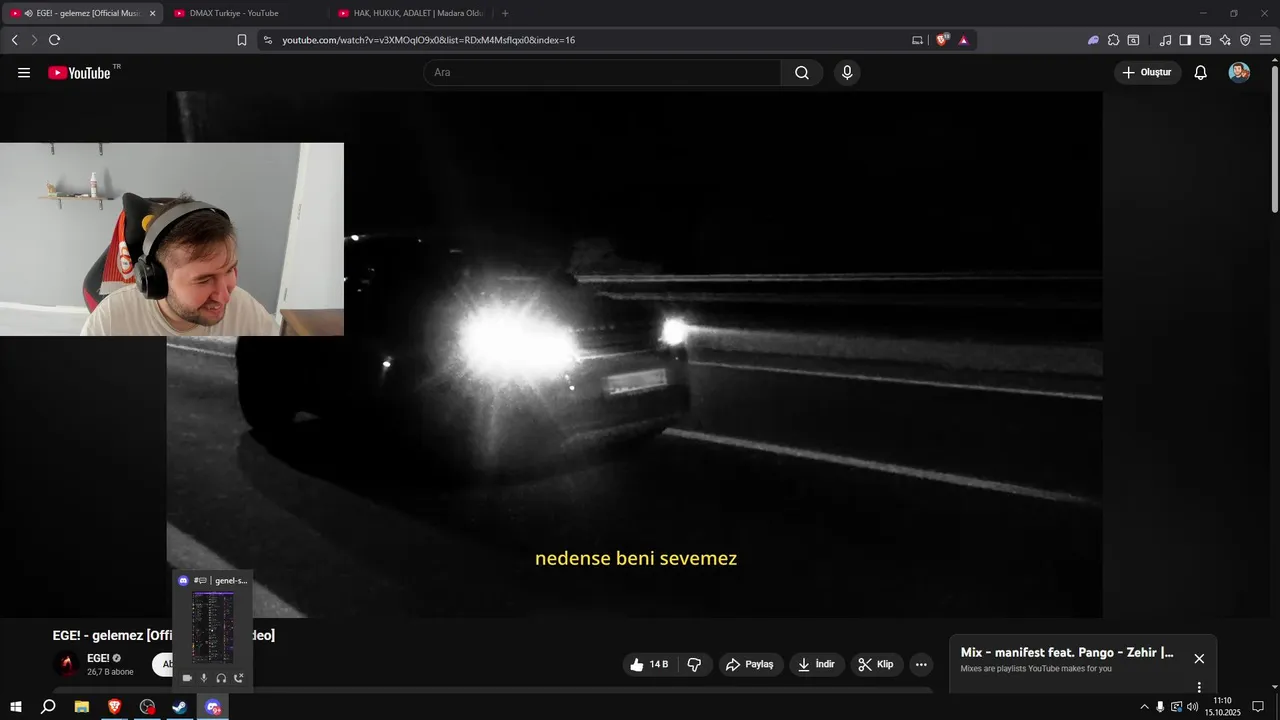The image size is (1280, 720).
Task: Click the page vertical scrollbar
Action: 1274,140
